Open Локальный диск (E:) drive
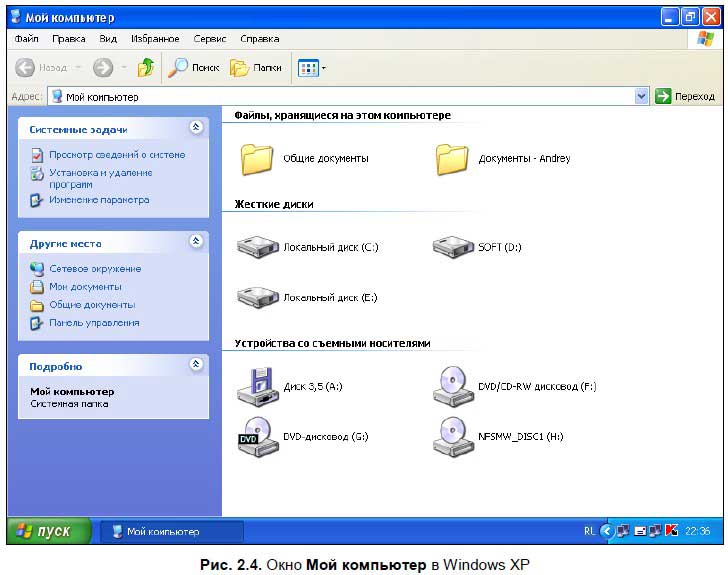 pyautogui.click(x=257, y=297)
